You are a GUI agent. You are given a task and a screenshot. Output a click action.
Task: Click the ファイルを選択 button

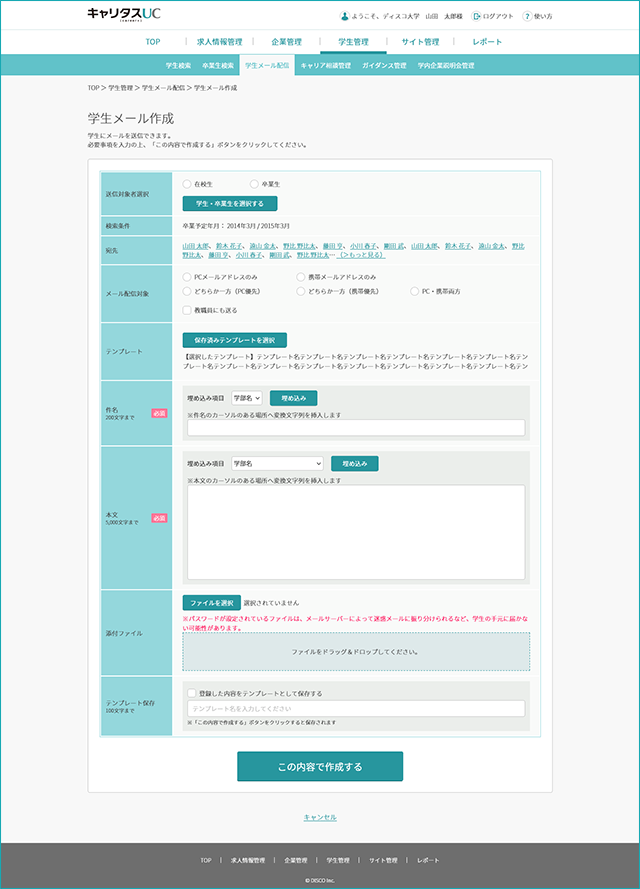(x=211, y=603)
